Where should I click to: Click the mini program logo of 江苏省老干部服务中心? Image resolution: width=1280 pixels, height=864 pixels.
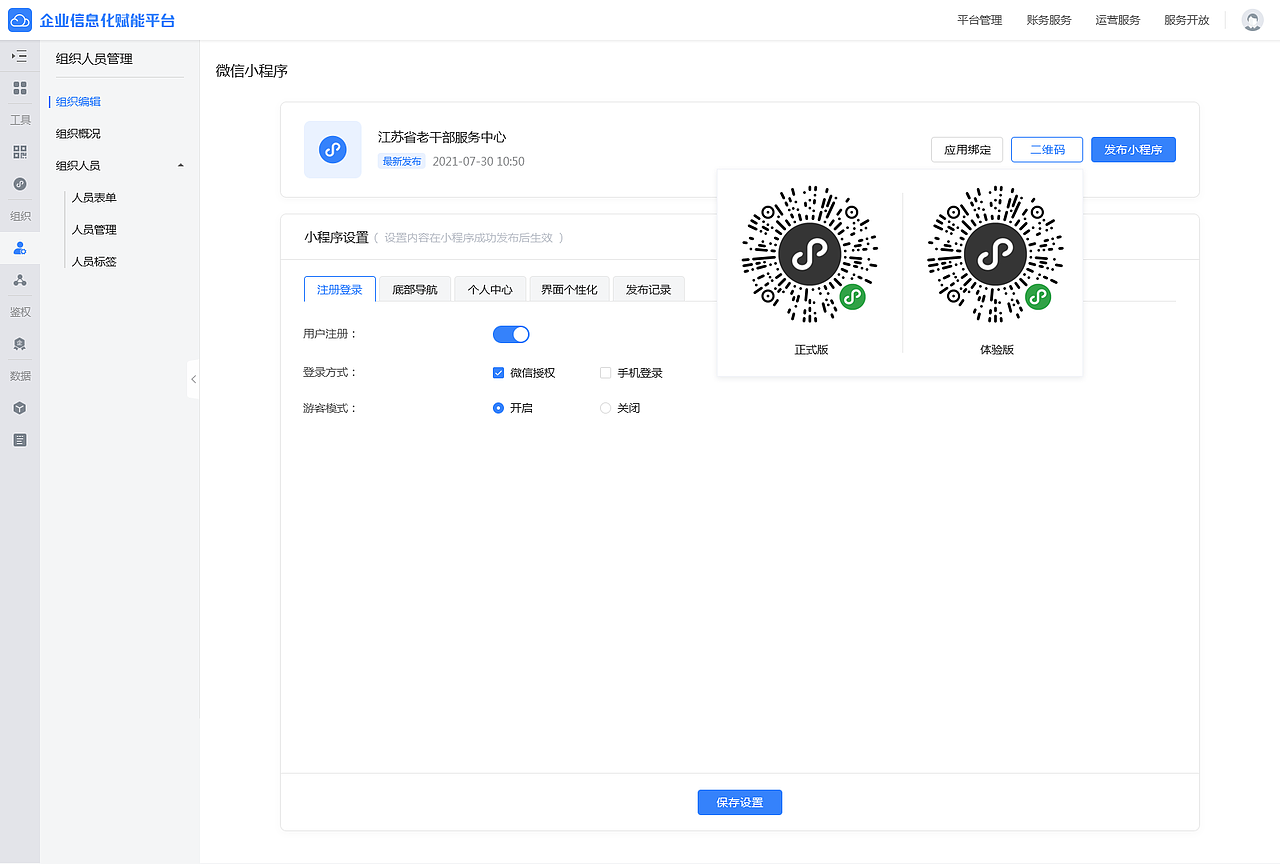333,150
